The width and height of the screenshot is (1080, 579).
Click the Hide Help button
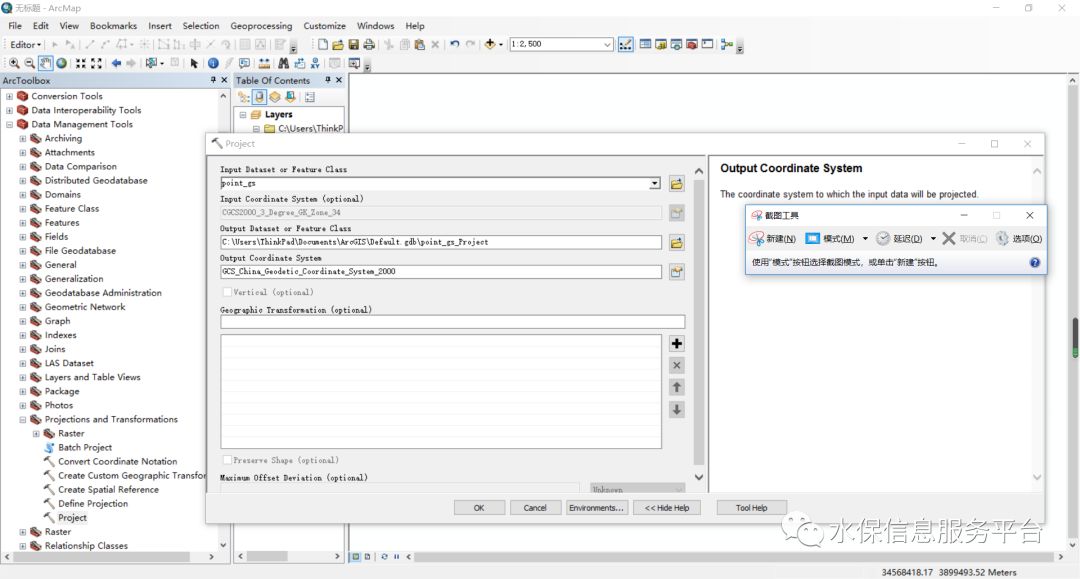click(x=667, y=508)
